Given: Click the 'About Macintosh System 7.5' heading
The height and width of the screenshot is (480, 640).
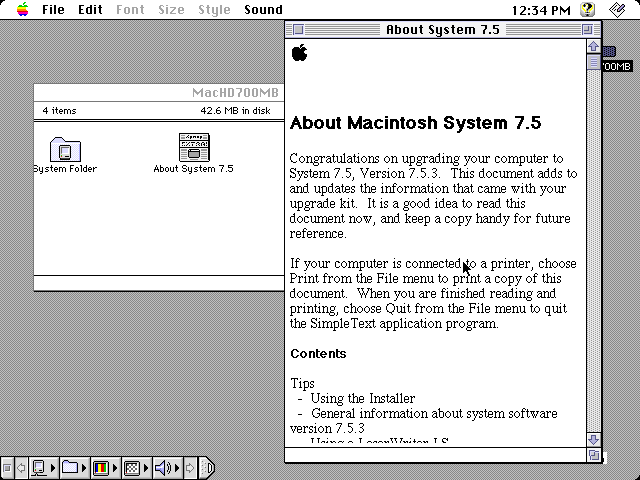Looking at the screenshot, I should [x=416, y=123].
